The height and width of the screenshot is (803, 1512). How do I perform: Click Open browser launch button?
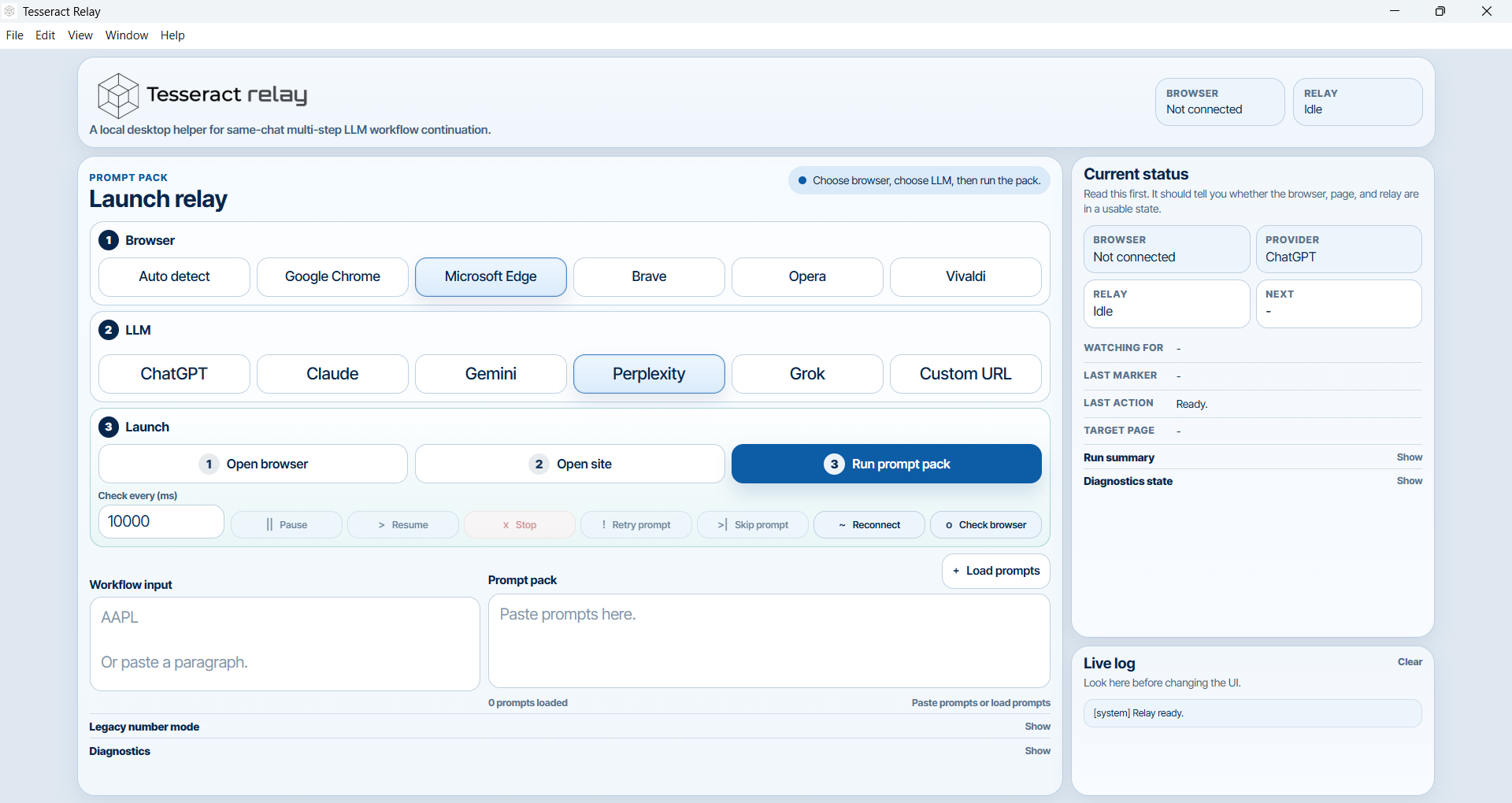click(x=253, y=464)
